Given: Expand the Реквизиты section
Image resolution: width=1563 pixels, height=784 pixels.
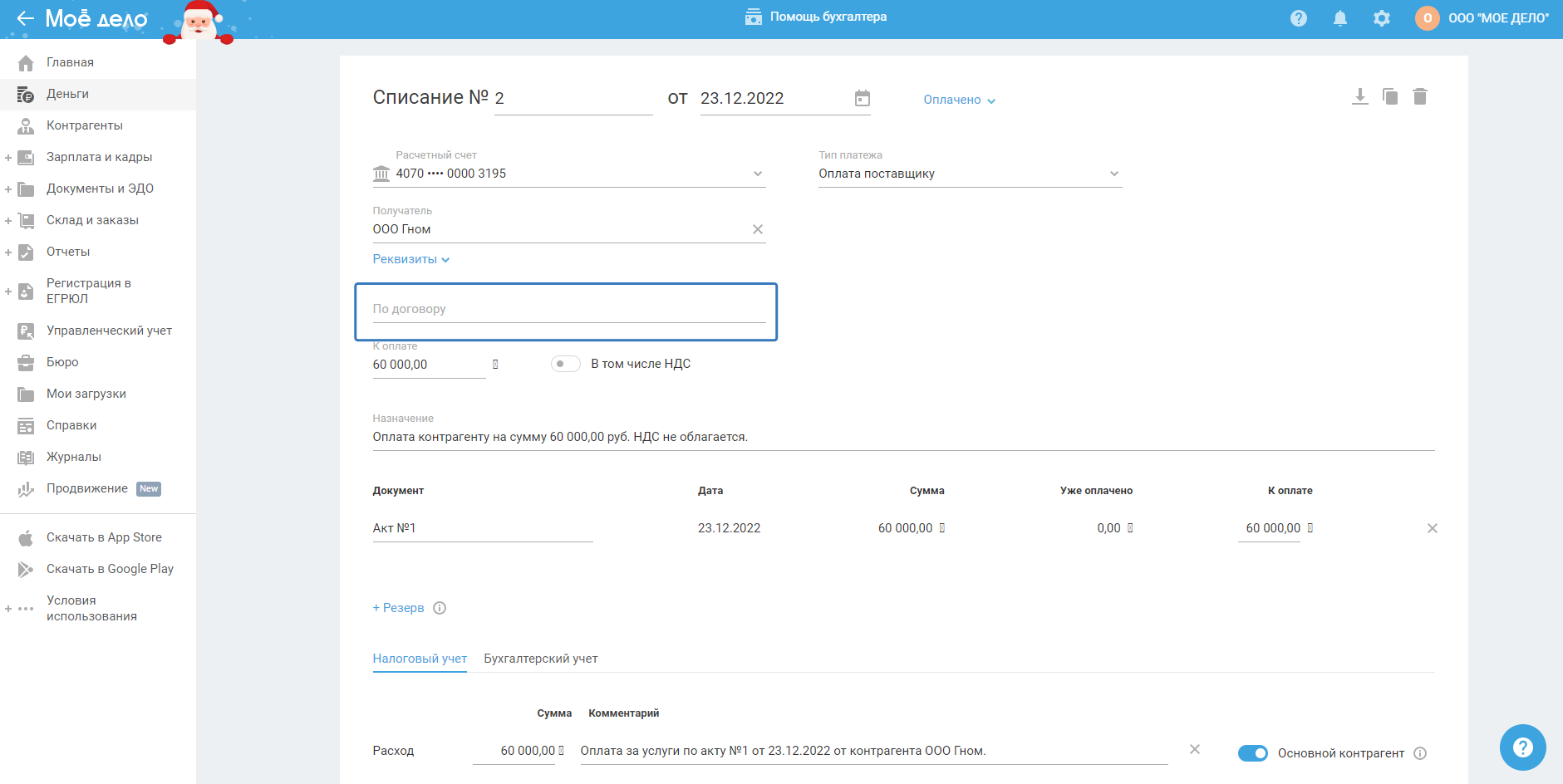Looking at the screenshot, I should tap(410, 259).
